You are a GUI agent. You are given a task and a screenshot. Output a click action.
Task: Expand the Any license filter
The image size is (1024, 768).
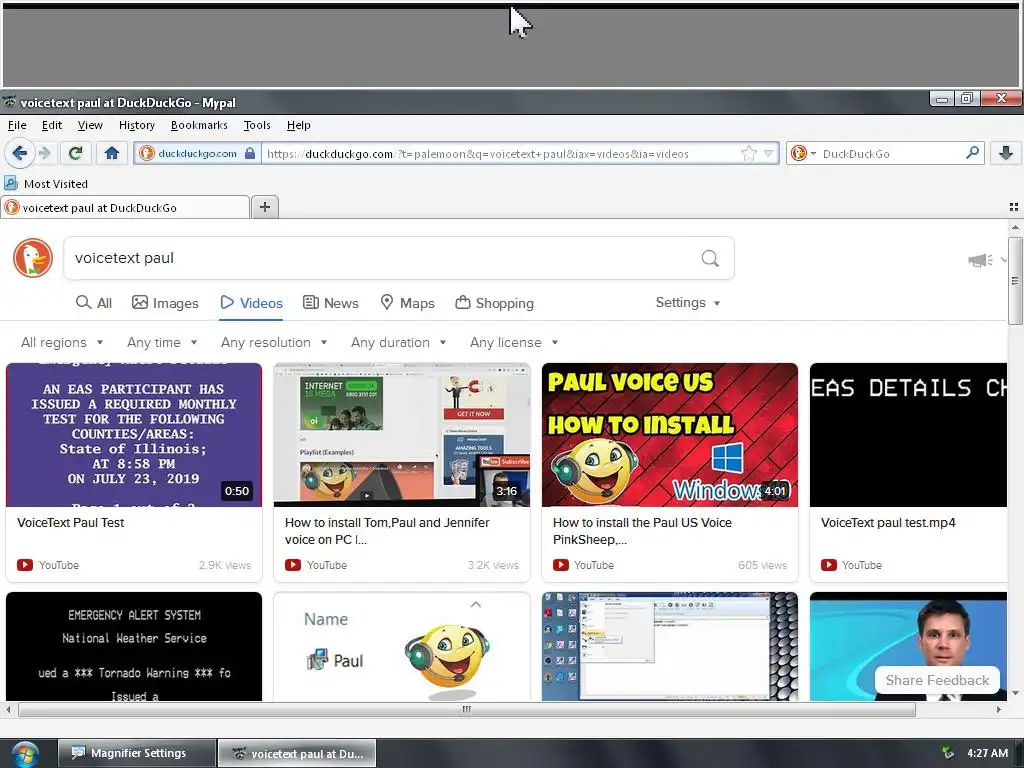(514, 342)
